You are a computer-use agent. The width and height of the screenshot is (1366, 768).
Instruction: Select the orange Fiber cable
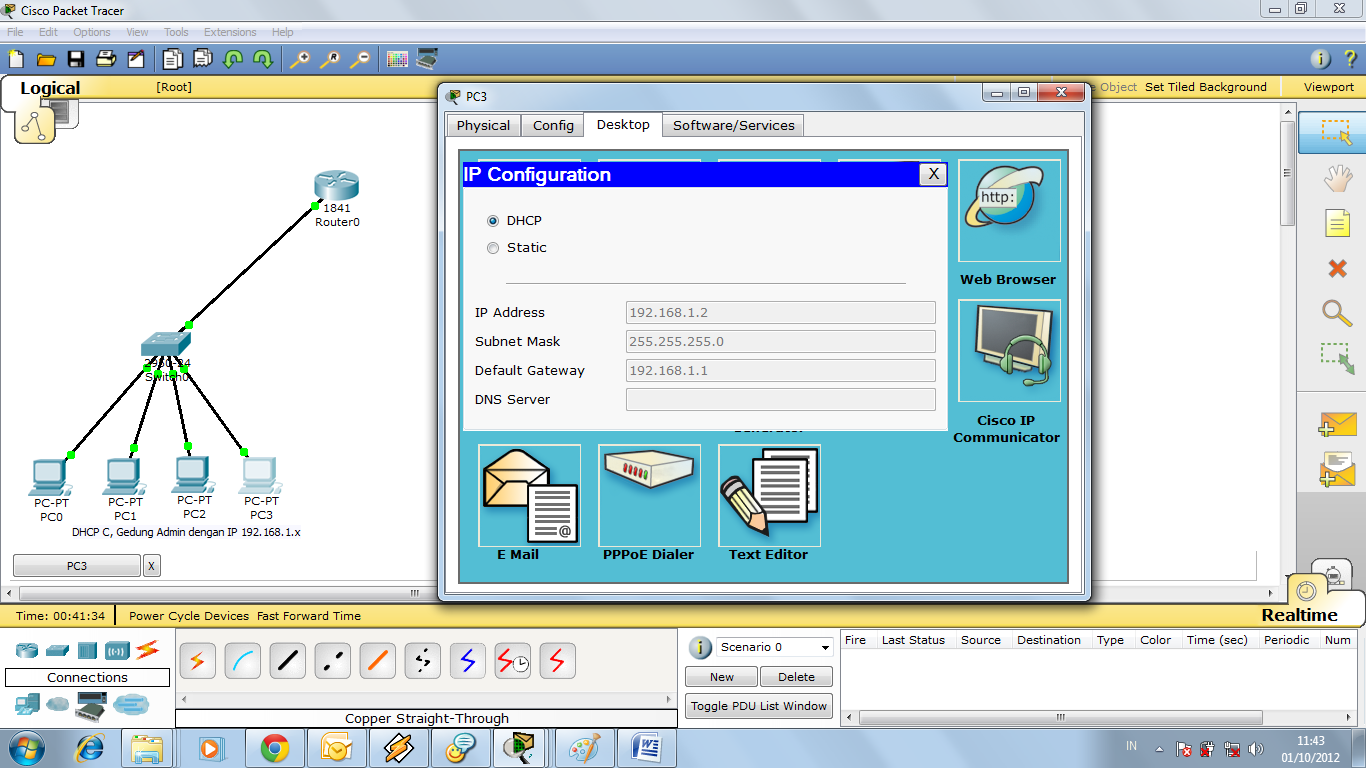pyautogui.click(x=377, y=661)
